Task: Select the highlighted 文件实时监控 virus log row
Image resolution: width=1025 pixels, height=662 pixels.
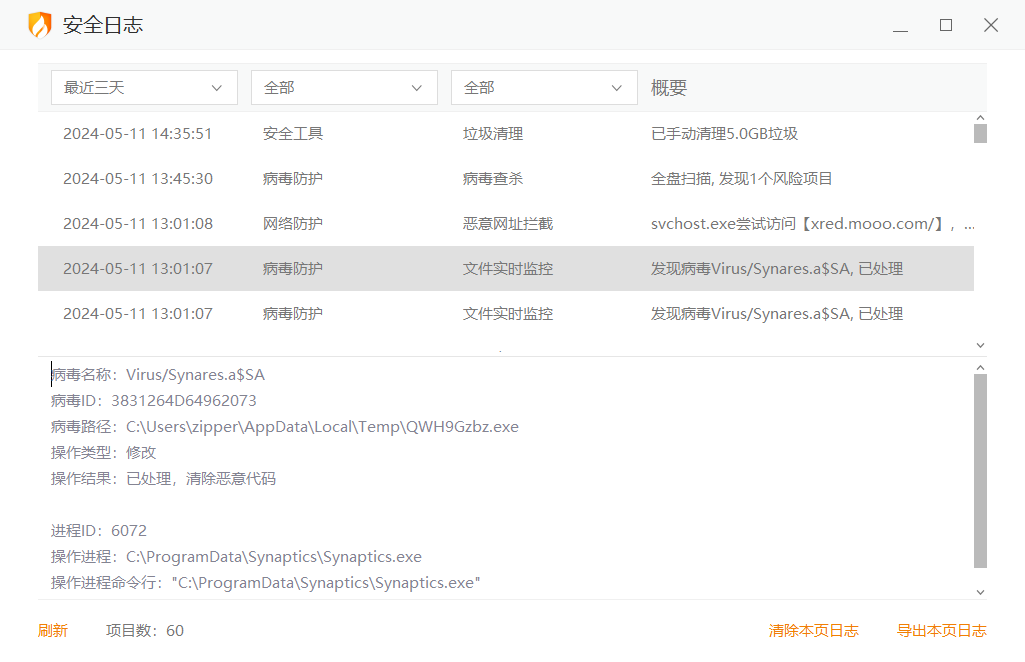Action: click(x=505, y=269)
